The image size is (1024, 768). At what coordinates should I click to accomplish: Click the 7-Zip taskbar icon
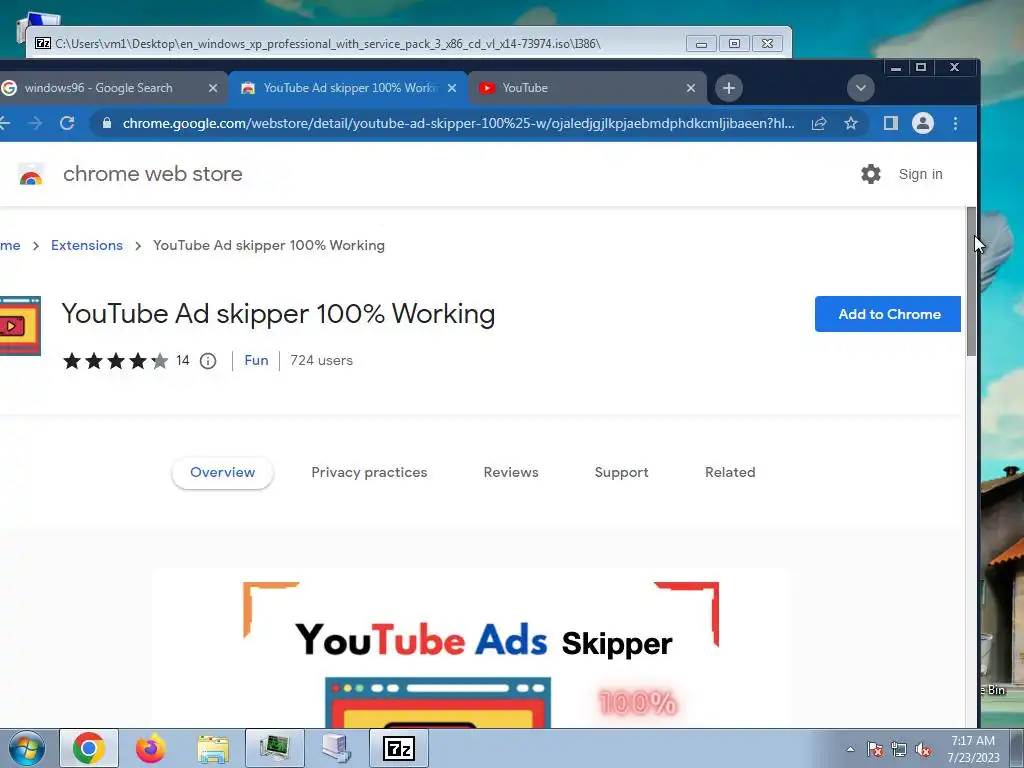click(x=399, y=748)
